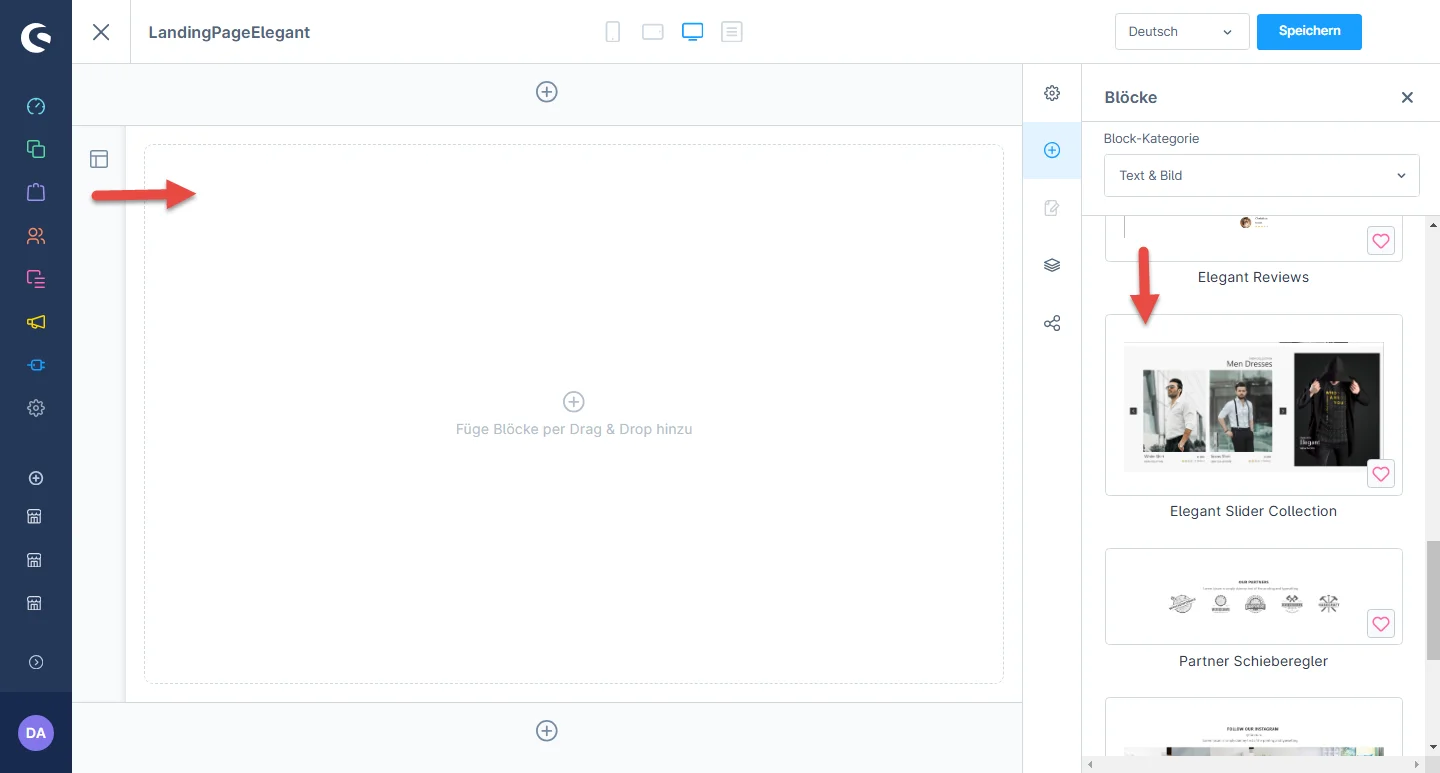Click the Speichern button
The height and width of the screenshot is (773, 1440).
(x=1309, y=31)
